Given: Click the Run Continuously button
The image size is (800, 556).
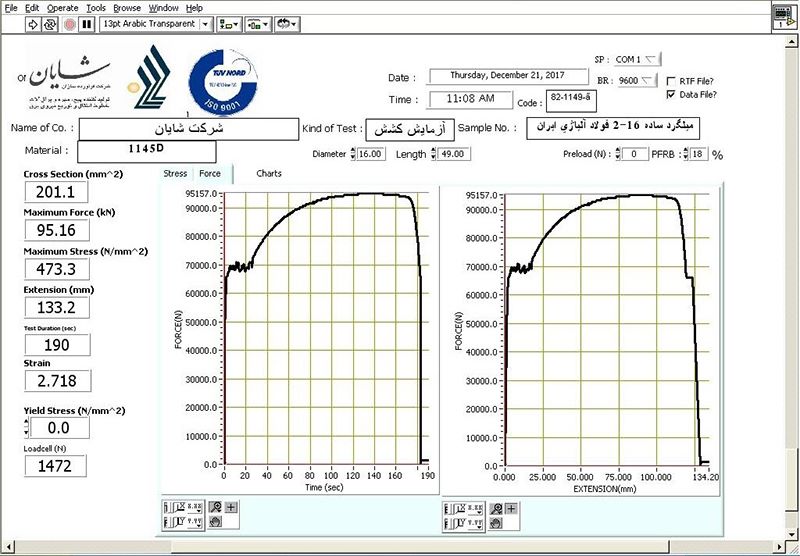Looking at the screenshot, I should [x=50, y=23].
